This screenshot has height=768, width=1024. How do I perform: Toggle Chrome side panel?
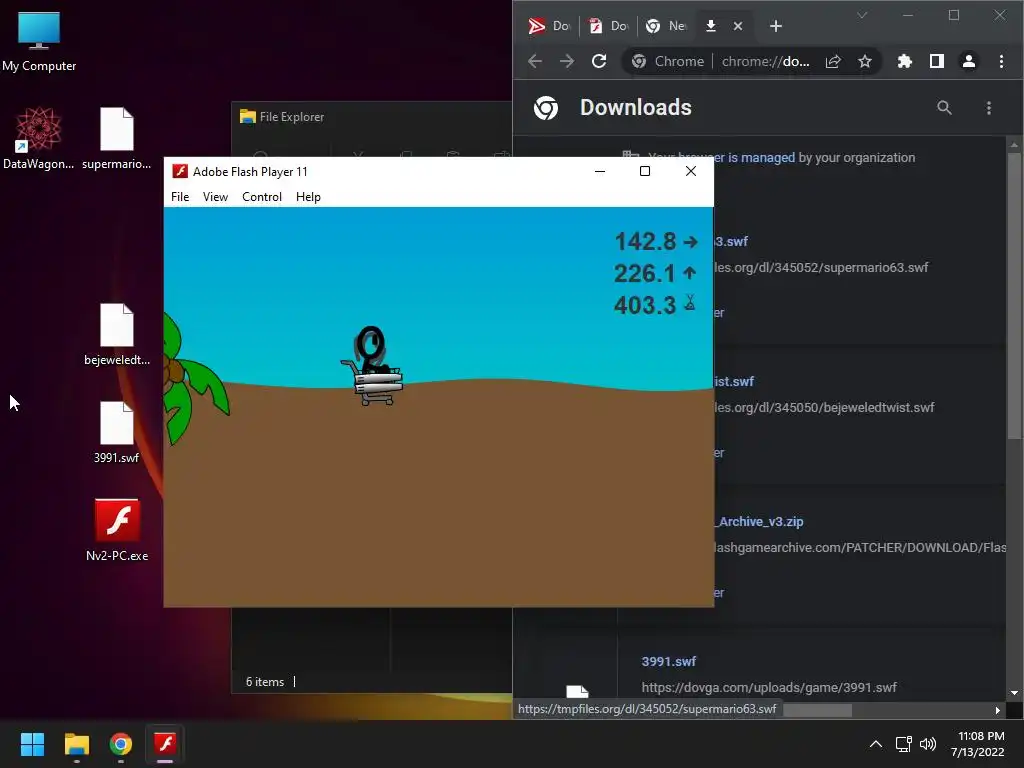[x=936, y=61]
